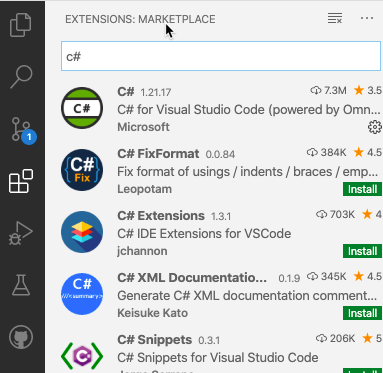The image size is (383, 373).
Task: Open the Search view in activity bar
Action: tap(21, 77)
